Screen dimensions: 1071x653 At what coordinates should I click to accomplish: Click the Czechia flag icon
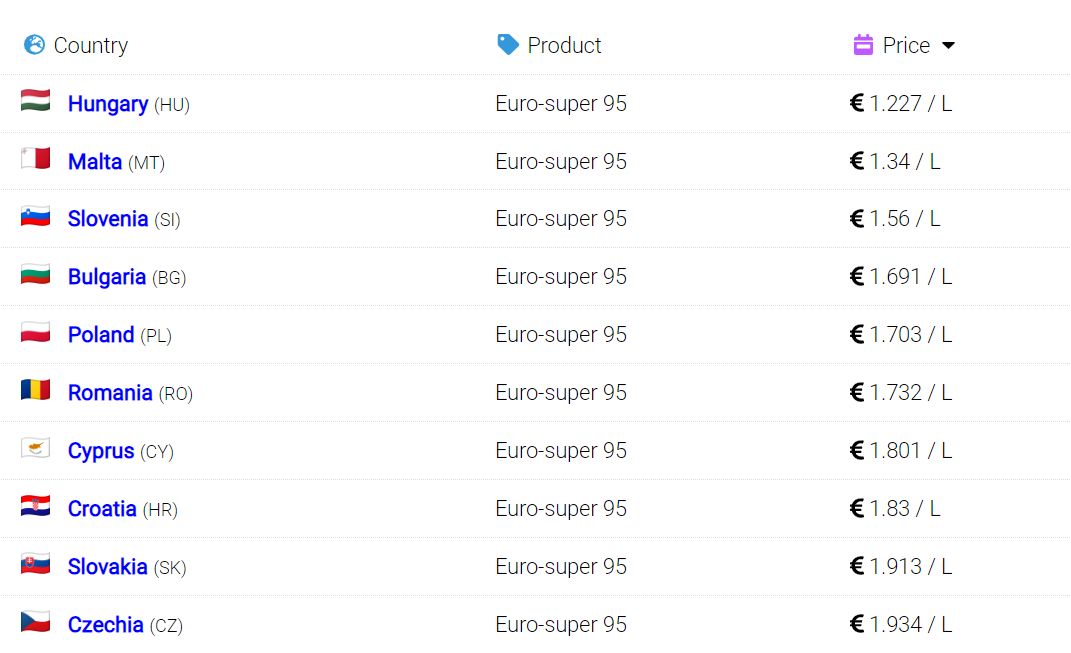[36, 622]
